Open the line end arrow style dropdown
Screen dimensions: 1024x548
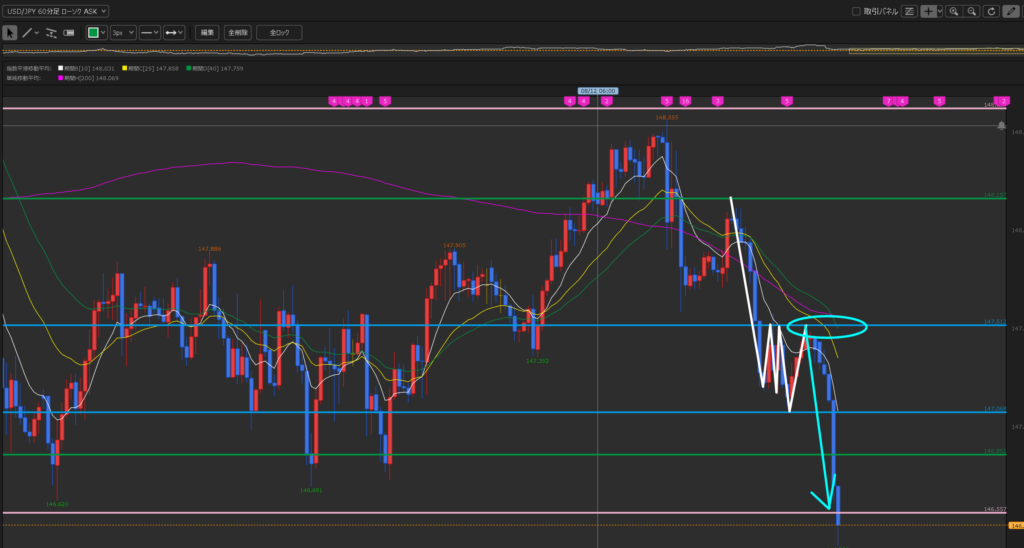click(x=174, y=33)
